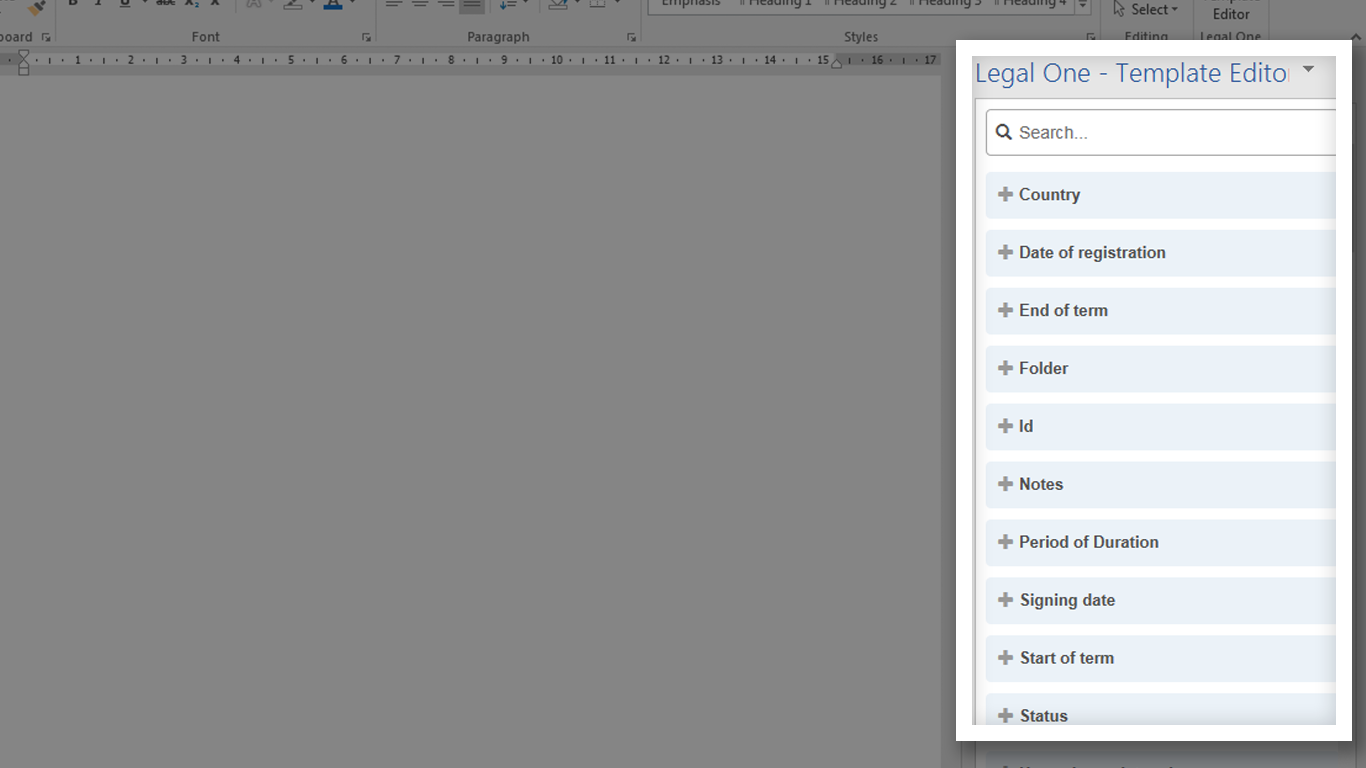Toggle strikethrough formatting

[x=165, y=4]
